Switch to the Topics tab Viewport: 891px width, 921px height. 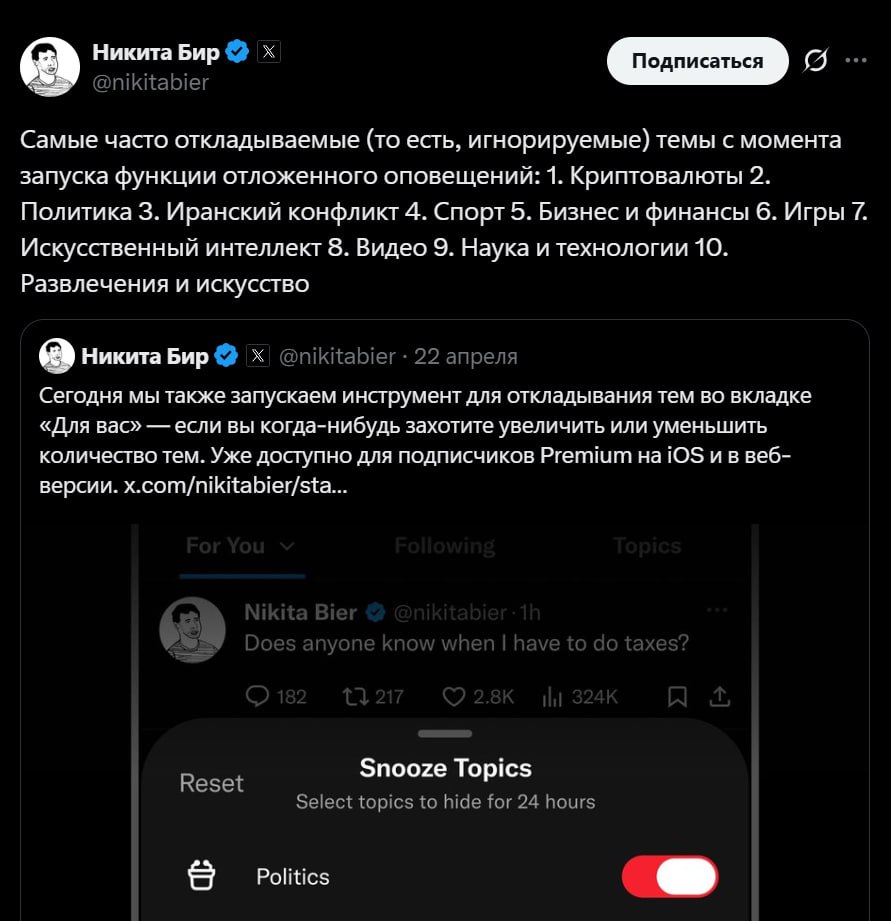(647, 546)
